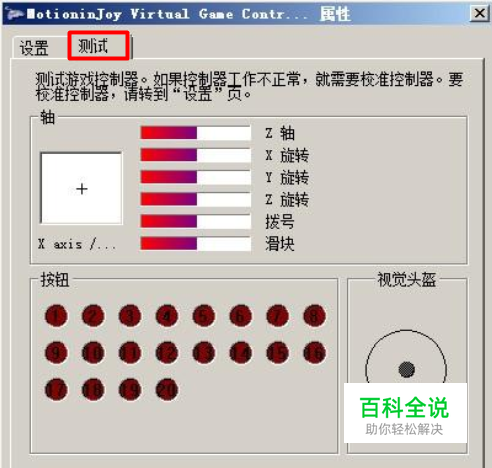Click button indicator 8
The image size is (492, 468).
coord(314,316)
